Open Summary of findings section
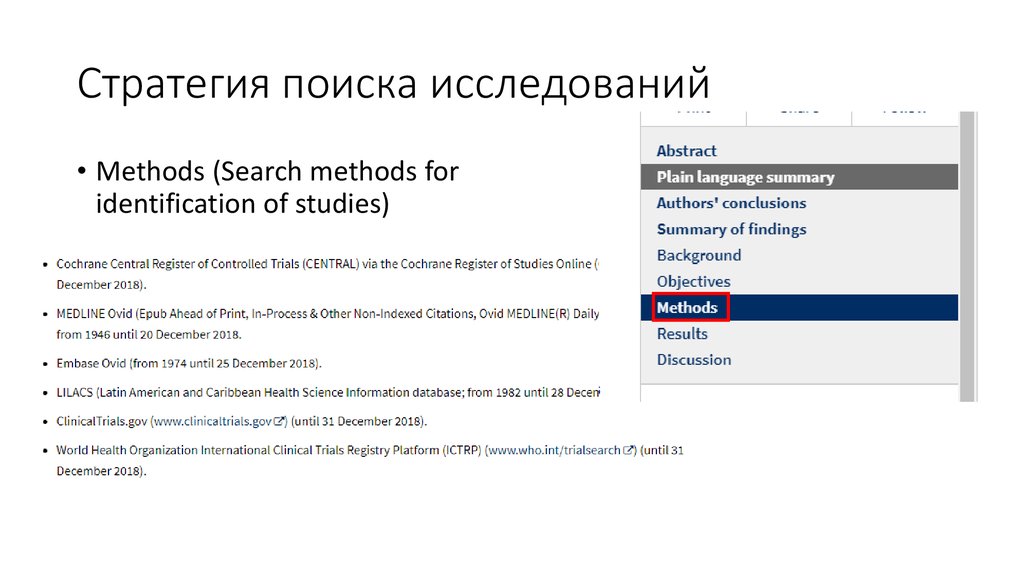Screen dimensions: 1024x574 pyautogui.click(x=731, y=229)
